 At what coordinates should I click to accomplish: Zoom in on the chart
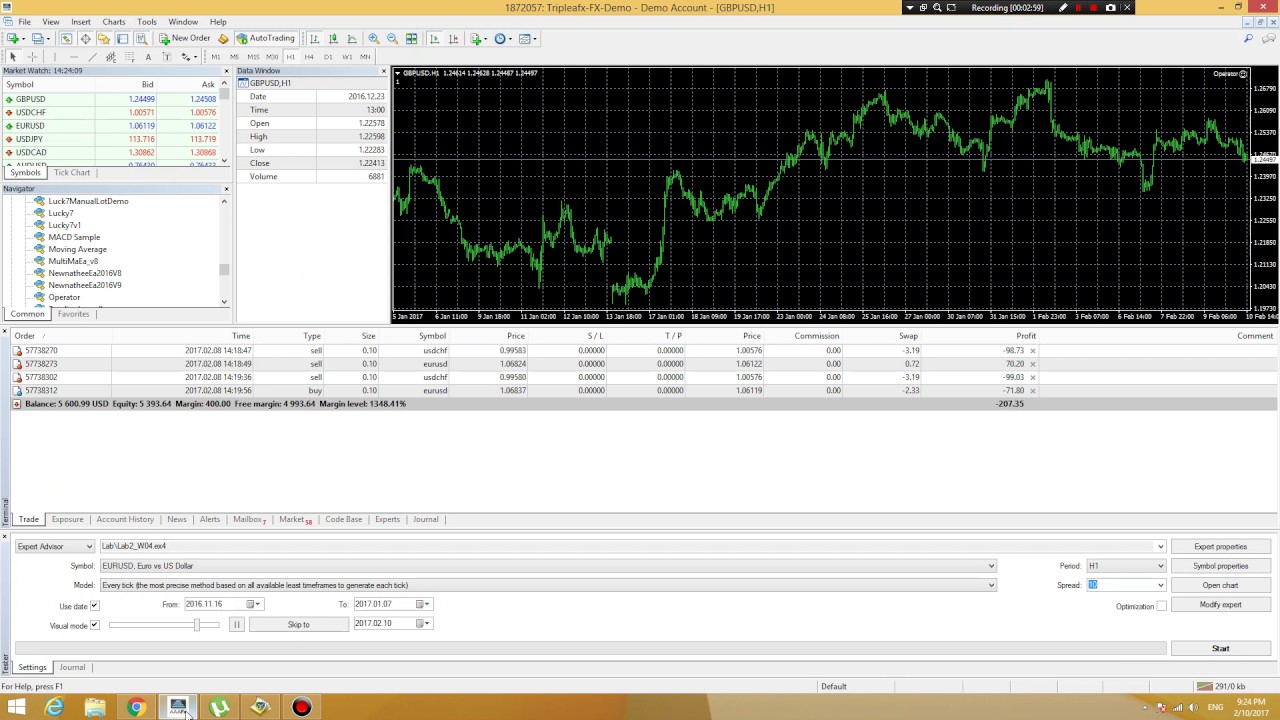click(373, 39)
